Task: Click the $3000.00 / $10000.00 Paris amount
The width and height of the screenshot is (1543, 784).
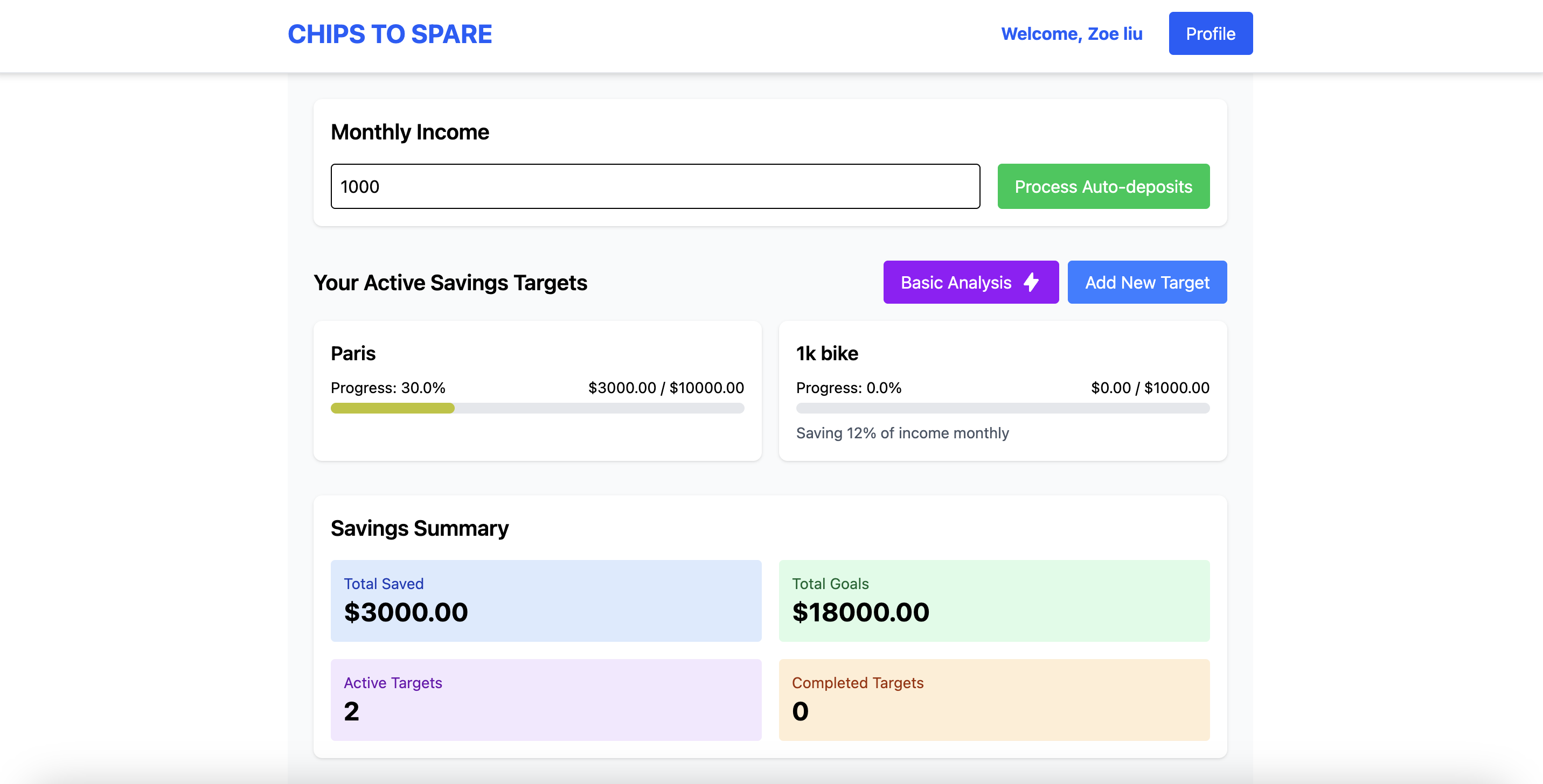Action: coord(665,388)
